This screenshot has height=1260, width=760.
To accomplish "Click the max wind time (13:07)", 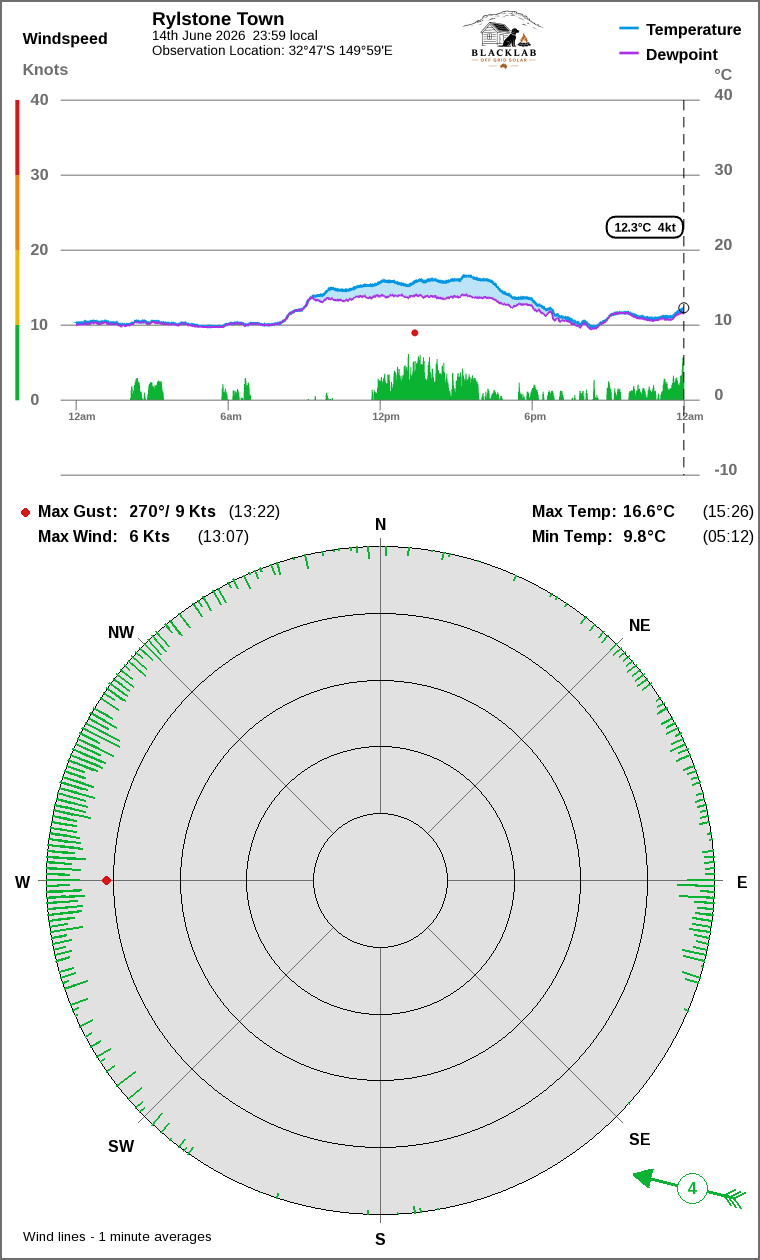I will [223, 536].
